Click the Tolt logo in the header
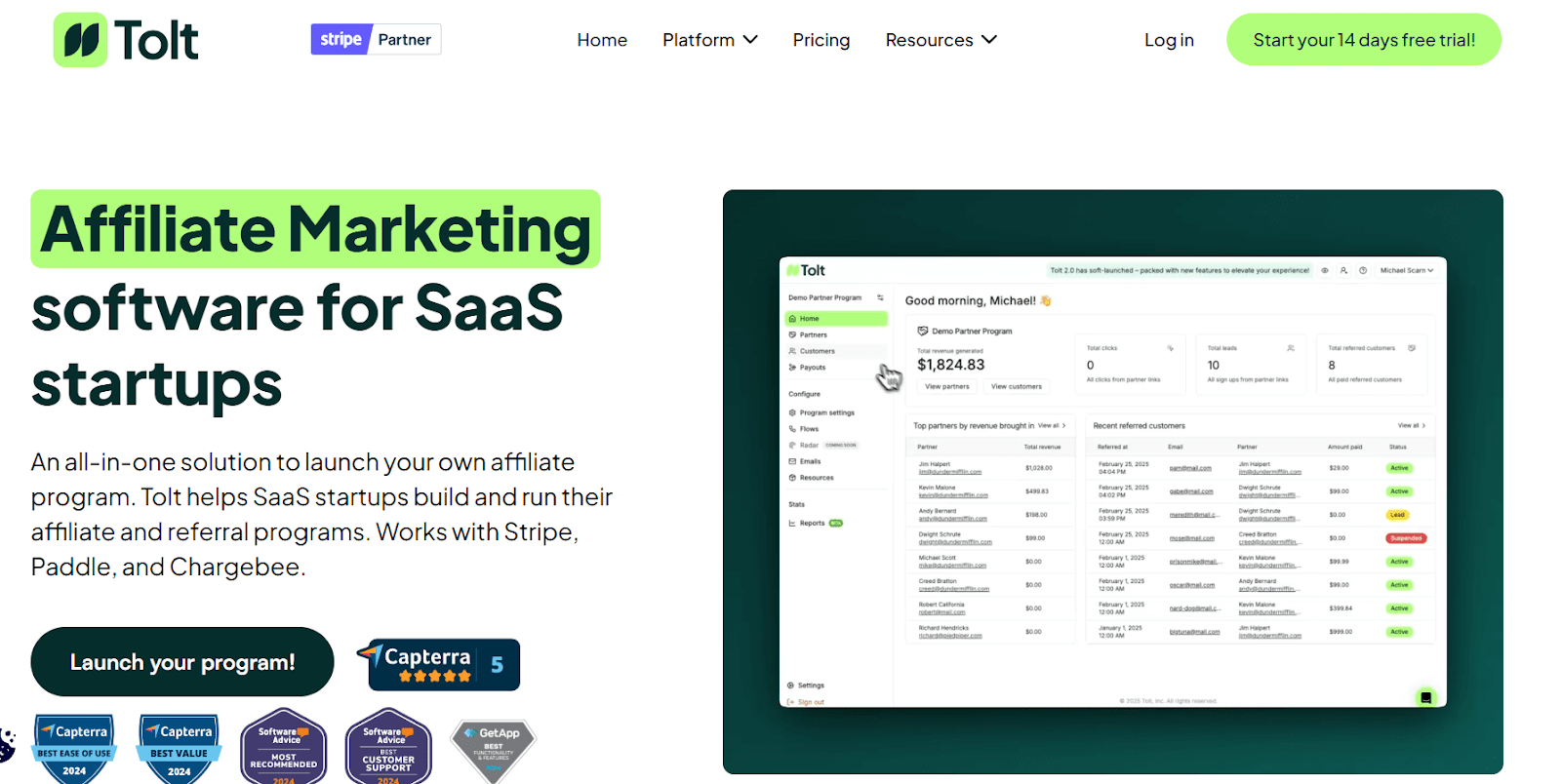This screenshot has height=784, width=1561. (x=126, y=40)
